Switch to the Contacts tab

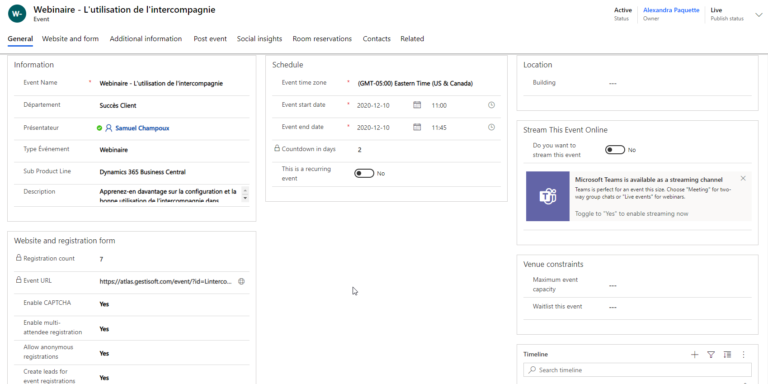click(377, 39)
